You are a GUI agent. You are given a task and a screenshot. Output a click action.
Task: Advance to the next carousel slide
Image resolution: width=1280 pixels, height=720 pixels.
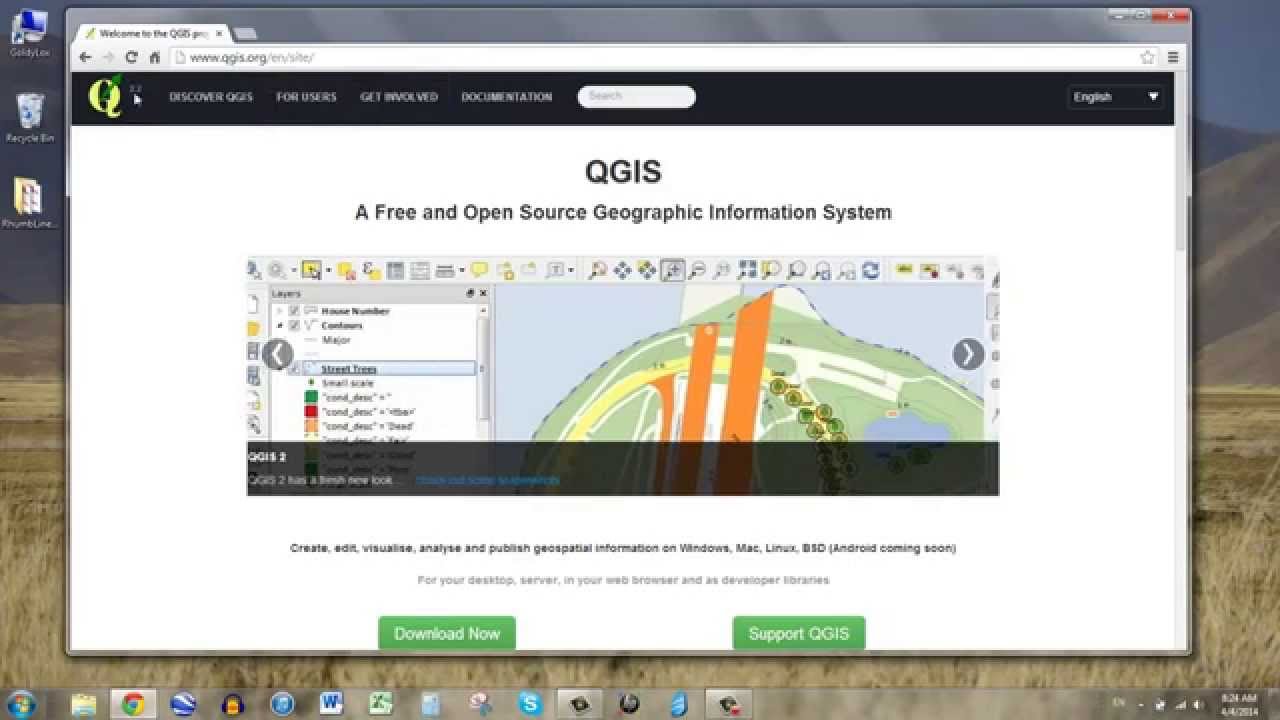(x=968, y=354)
